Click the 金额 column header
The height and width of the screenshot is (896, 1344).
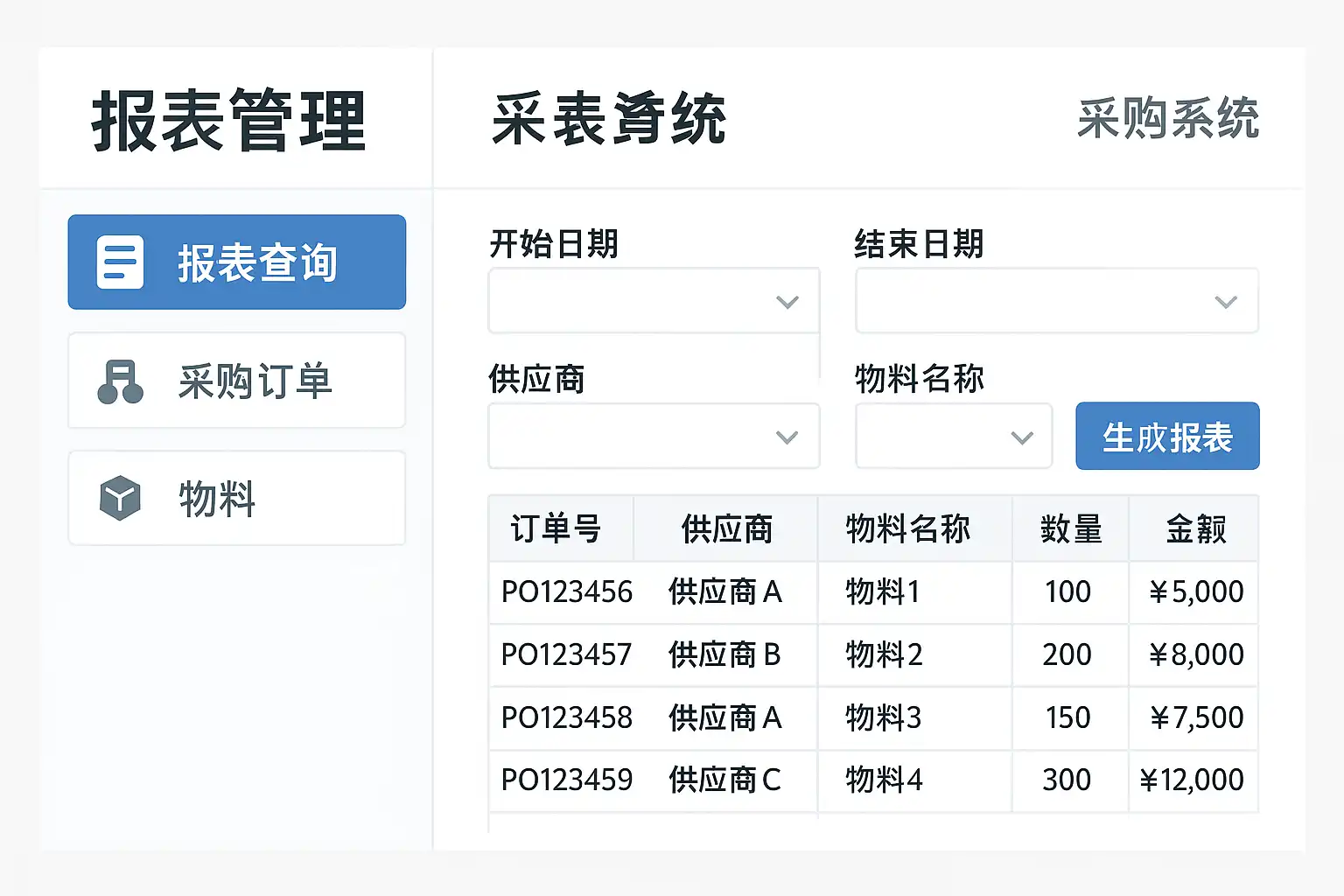click(x=1195, y=529)
